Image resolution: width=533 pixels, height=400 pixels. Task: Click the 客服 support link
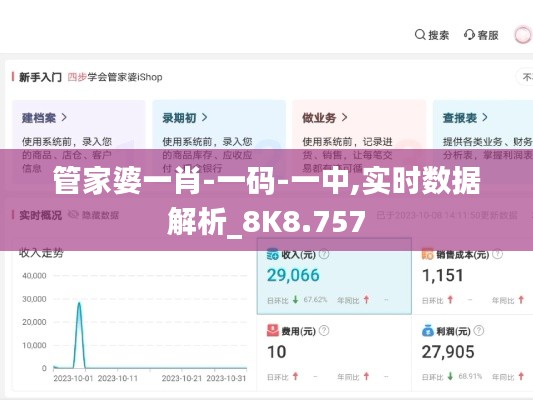pyautogui.click(x=488, y=35)
